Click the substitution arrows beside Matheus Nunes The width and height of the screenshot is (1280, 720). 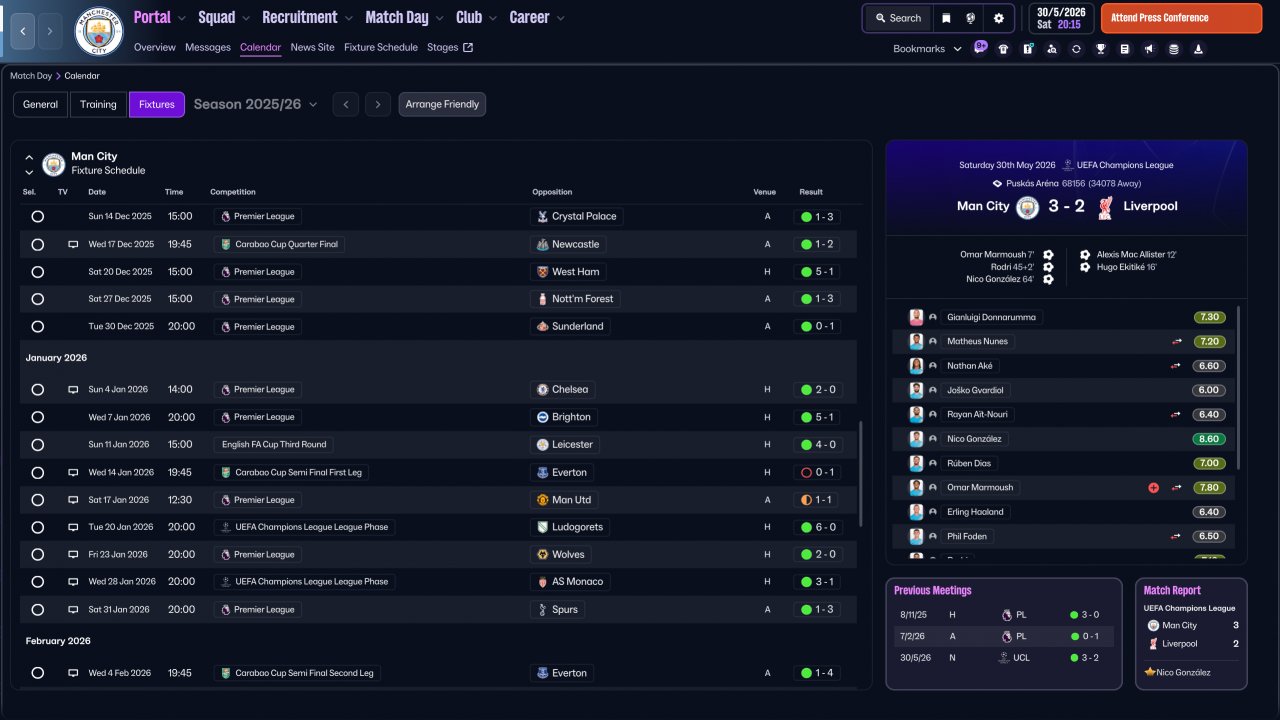coord(1177,342)
